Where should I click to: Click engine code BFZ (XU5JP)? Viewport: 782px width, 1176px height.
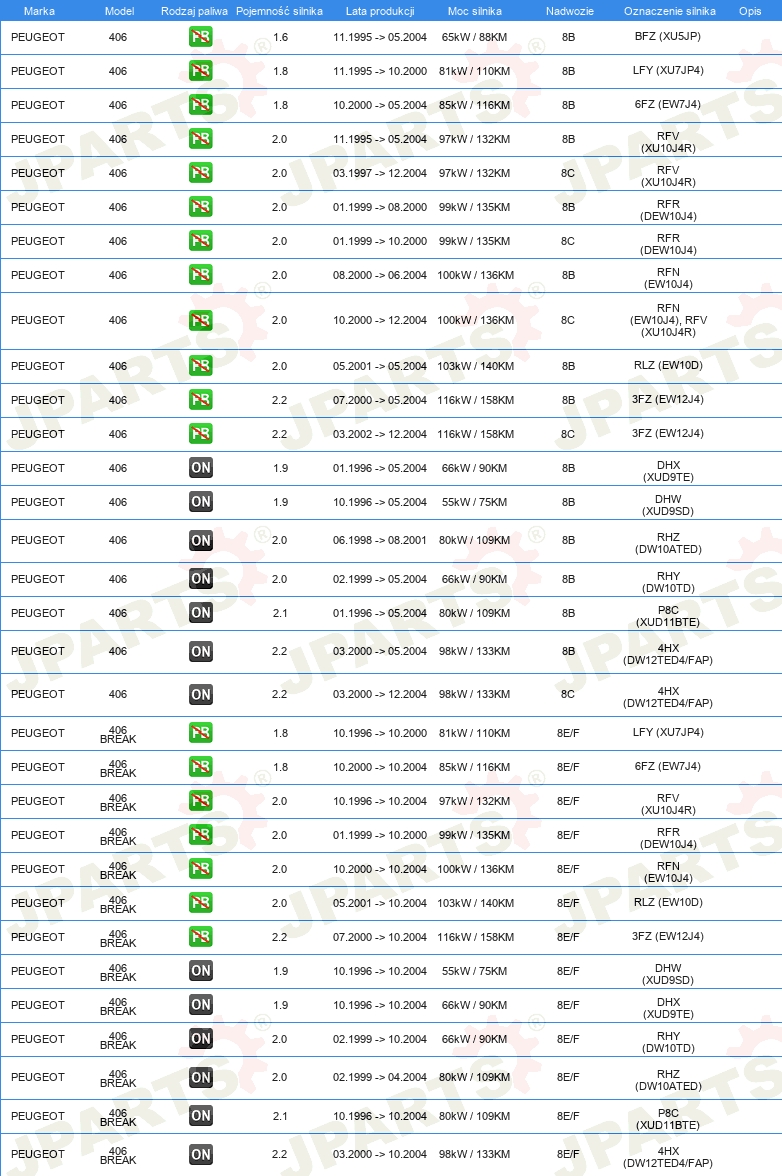coord(668,36)
